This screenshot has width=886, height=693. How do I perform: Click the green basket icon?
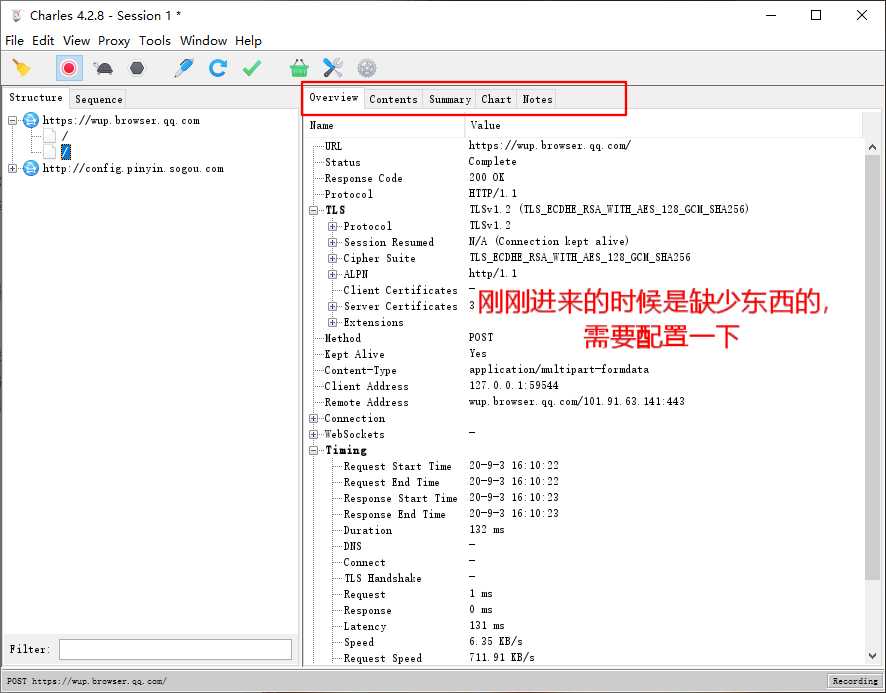pyautogui.click(x=299, y=68)
